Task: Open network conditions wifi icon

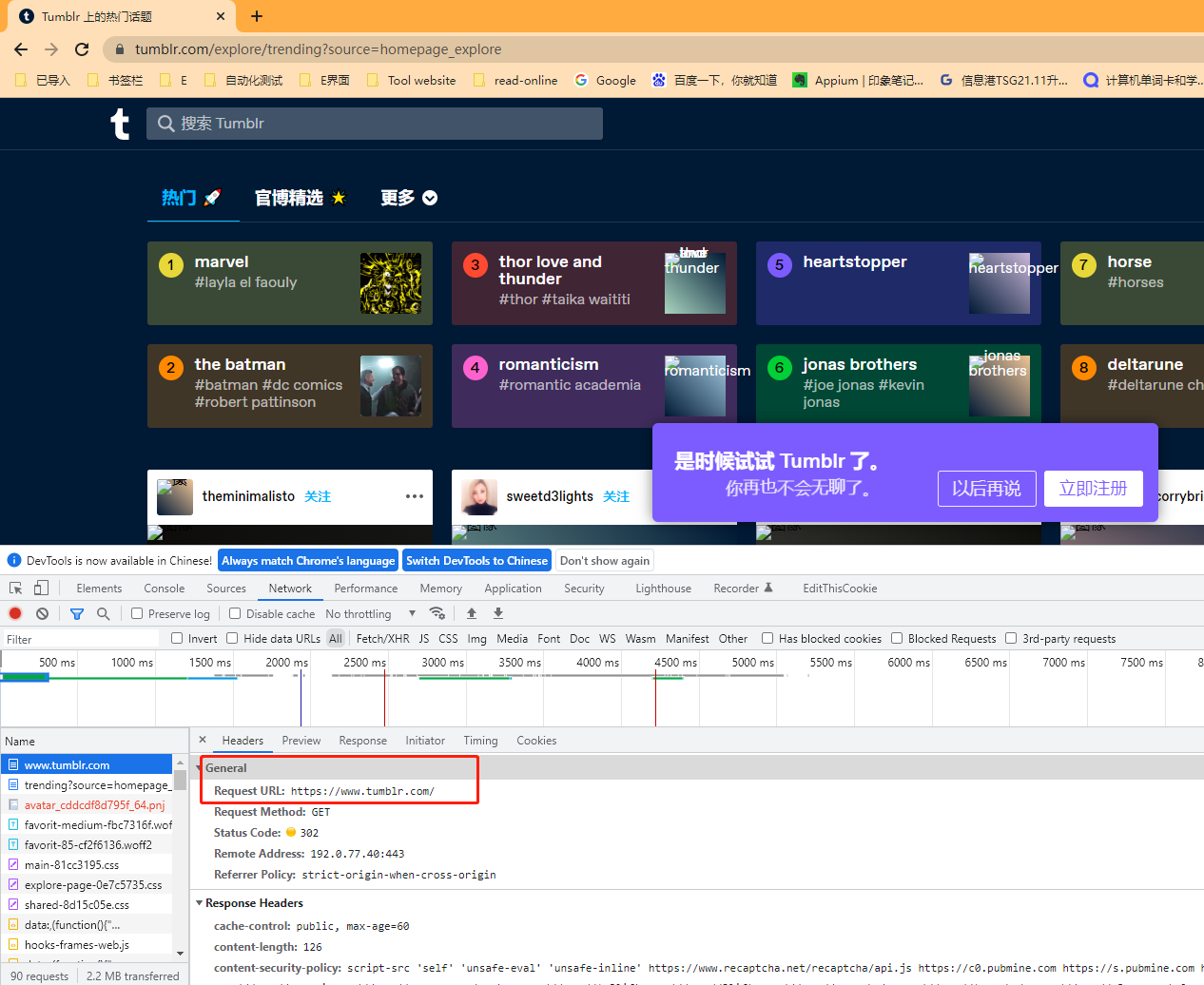Action: pyautogui.click(x=437, y=613)
